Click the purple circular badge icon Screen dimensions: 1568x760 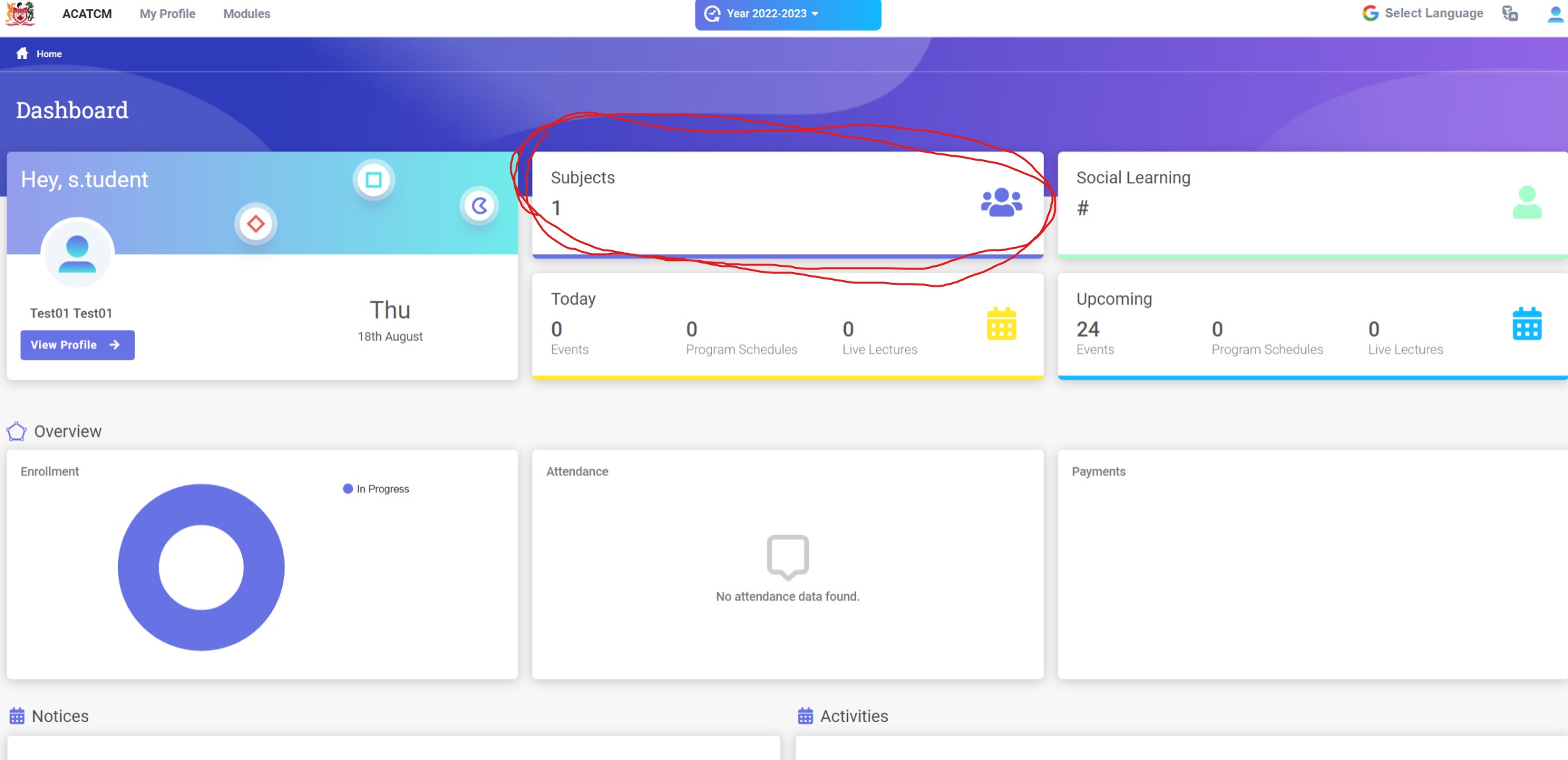click(x=479, y=206)
